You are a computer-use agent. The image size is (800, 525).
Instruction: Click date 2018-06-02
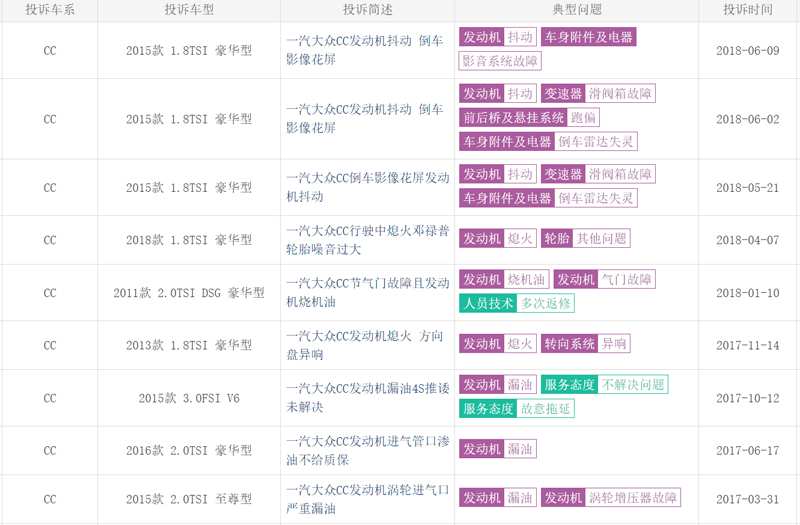[747, 119]
